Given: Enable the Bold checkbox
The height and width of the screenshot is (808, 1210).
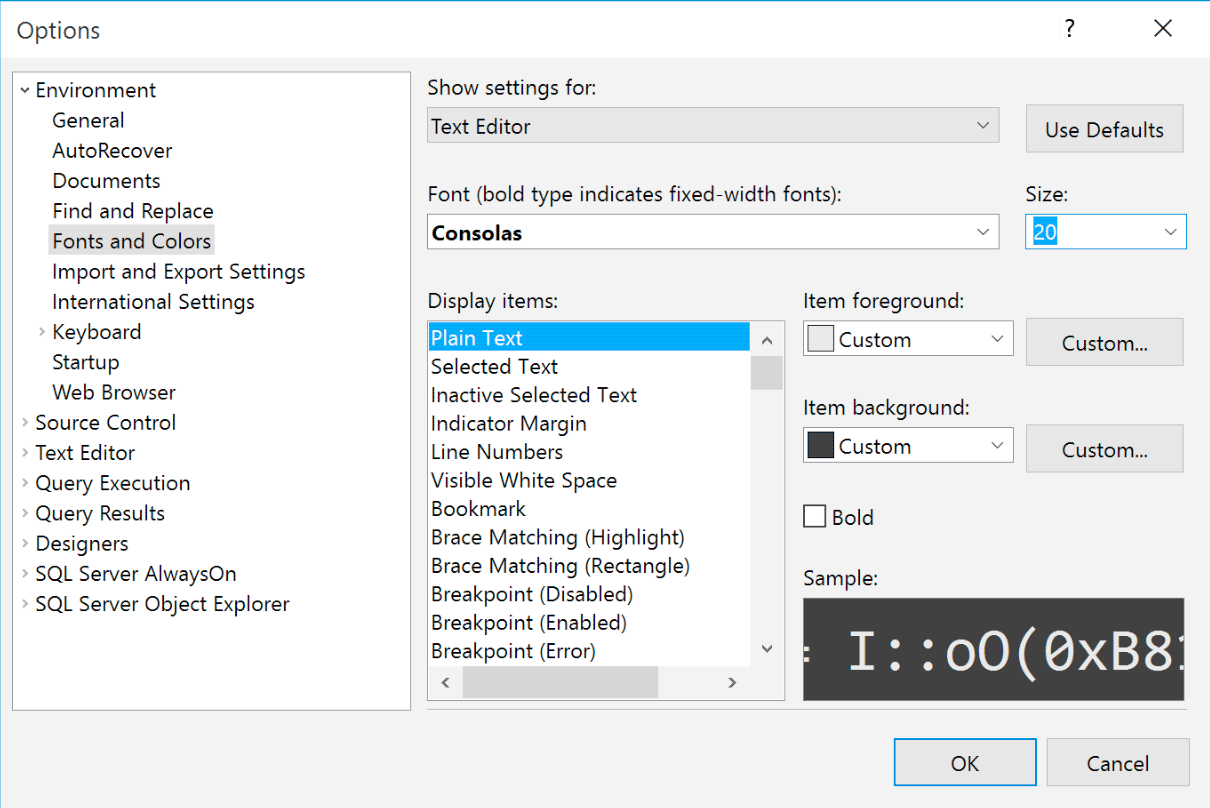Looking at the screenshot, I should [815, 517].
